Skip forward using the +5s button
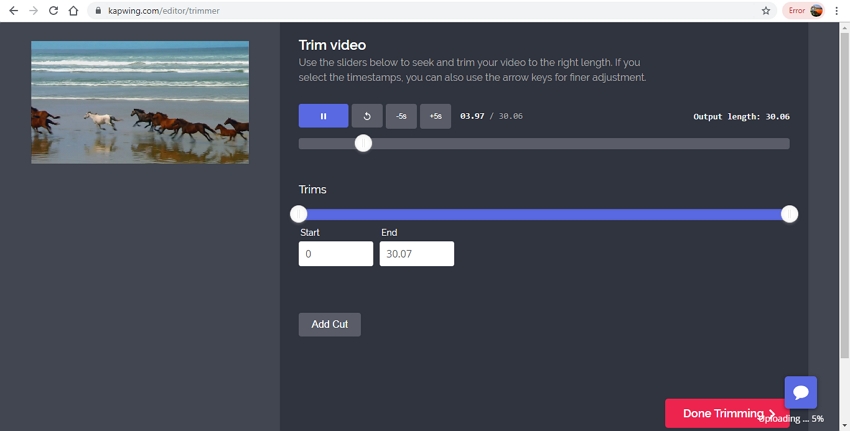The width and height of the screenshot is (850, 431). (x=435, y=116)
